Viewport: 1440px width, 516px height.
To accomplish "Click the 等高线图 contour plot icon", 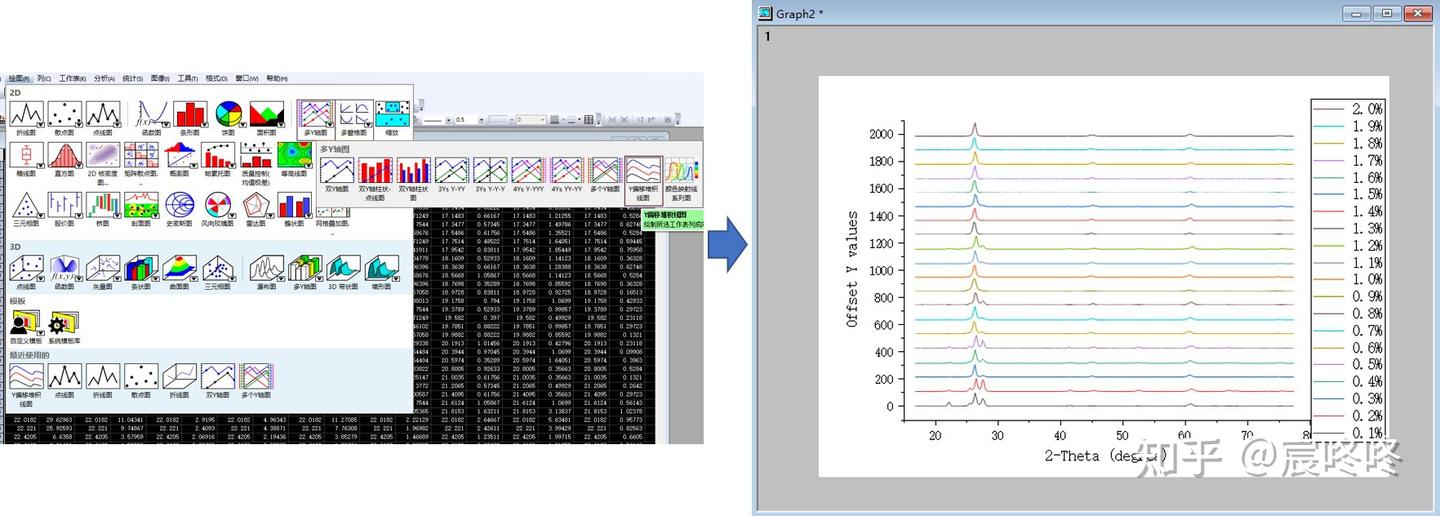I will coord(294,155).
